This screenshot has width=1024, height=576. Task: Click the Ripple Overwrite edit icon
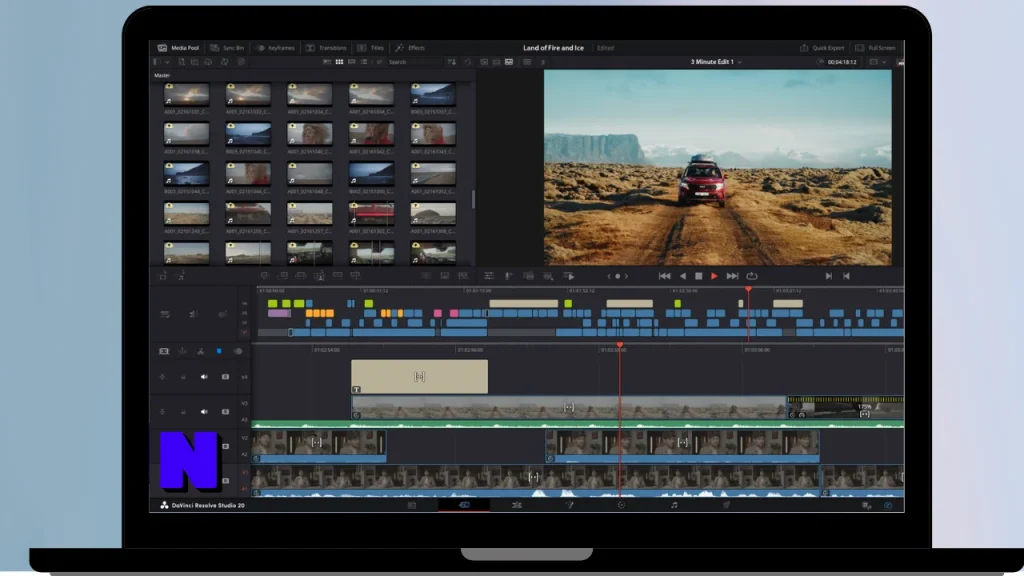tap(300, 276)
